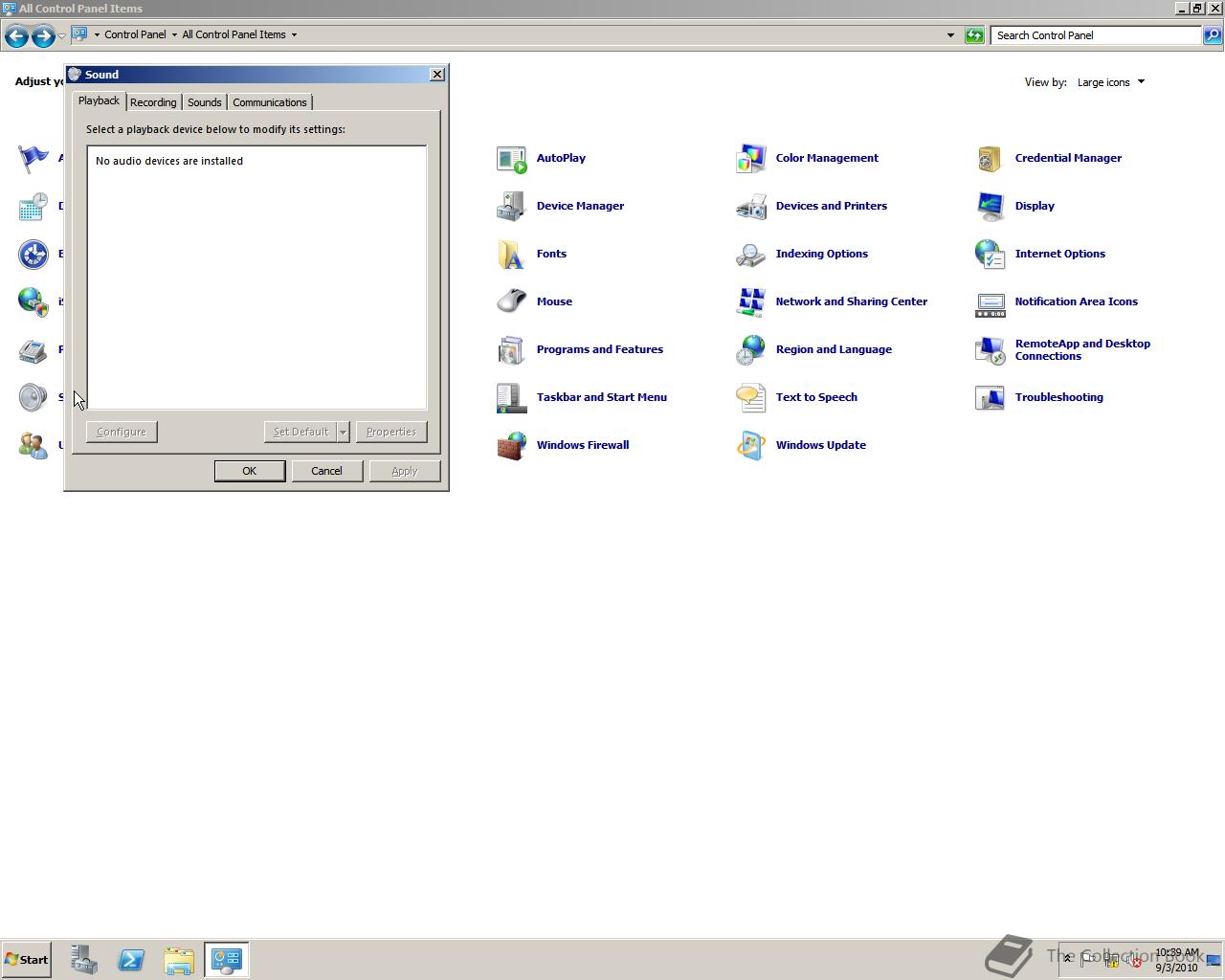Click the Search Control Panel field
The height and width of the screenshot is (980, 1225).
click(x=1096, y=35)
